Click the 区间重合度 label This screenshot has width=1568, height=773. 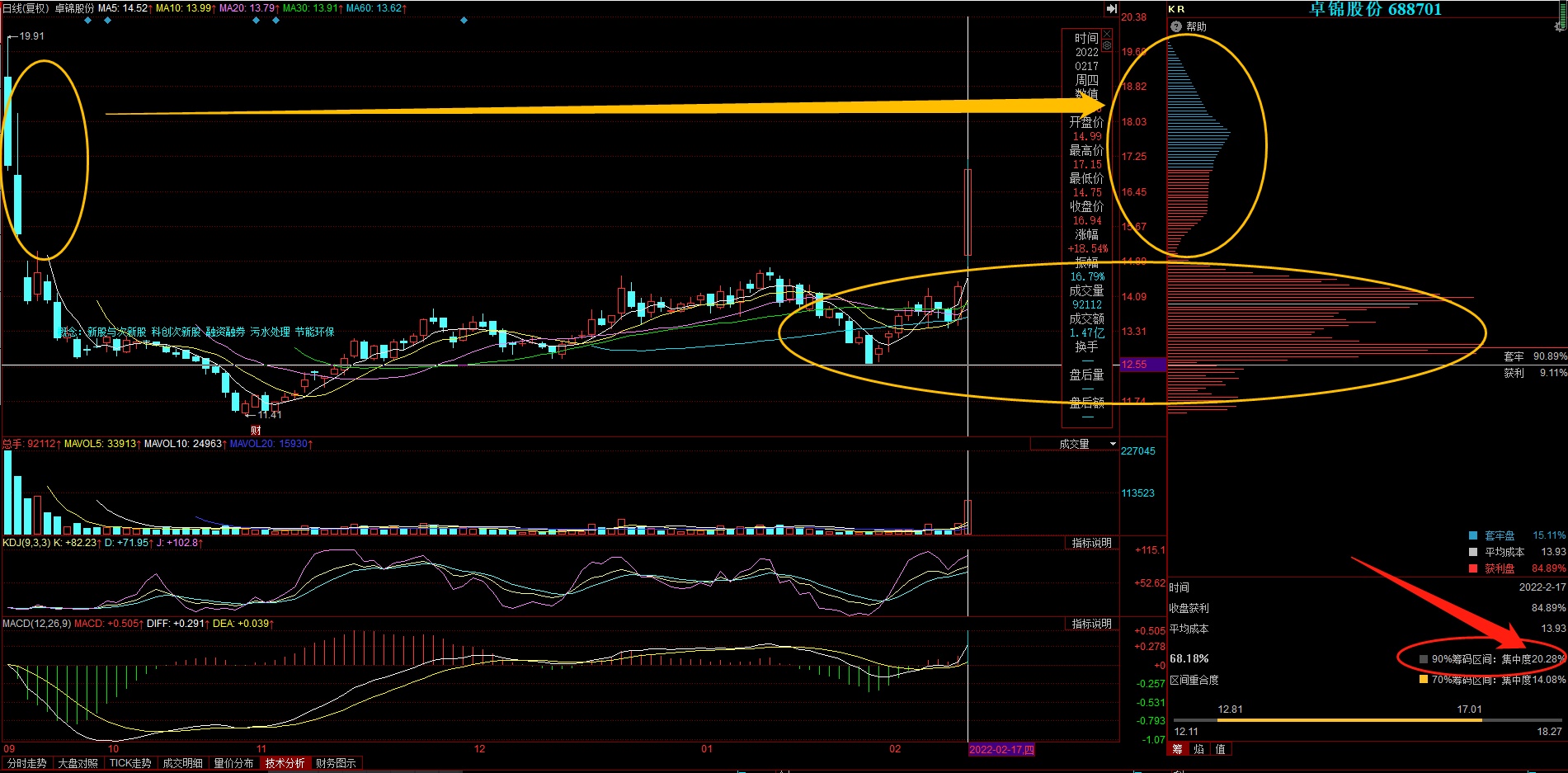point(1194,680)
